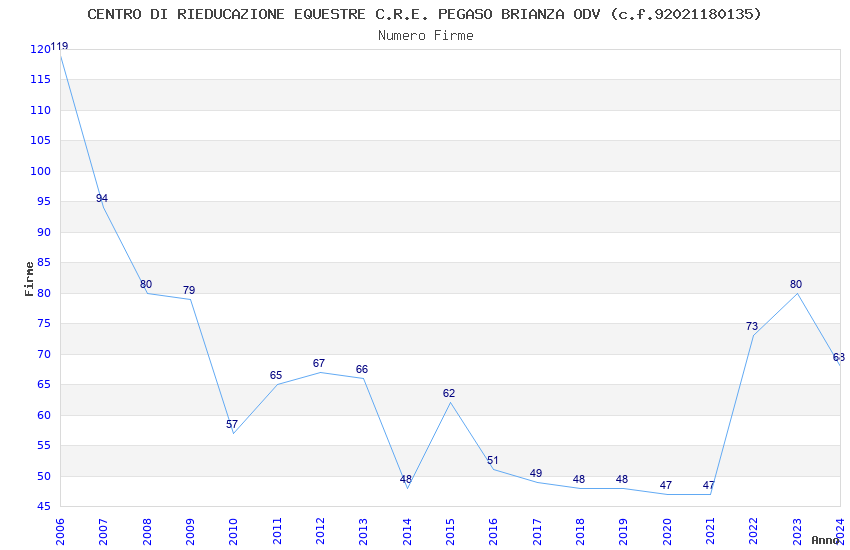This screenshot has height=550, width=850.
Task: Click the 62 data point for 2015
Action: 449,393
